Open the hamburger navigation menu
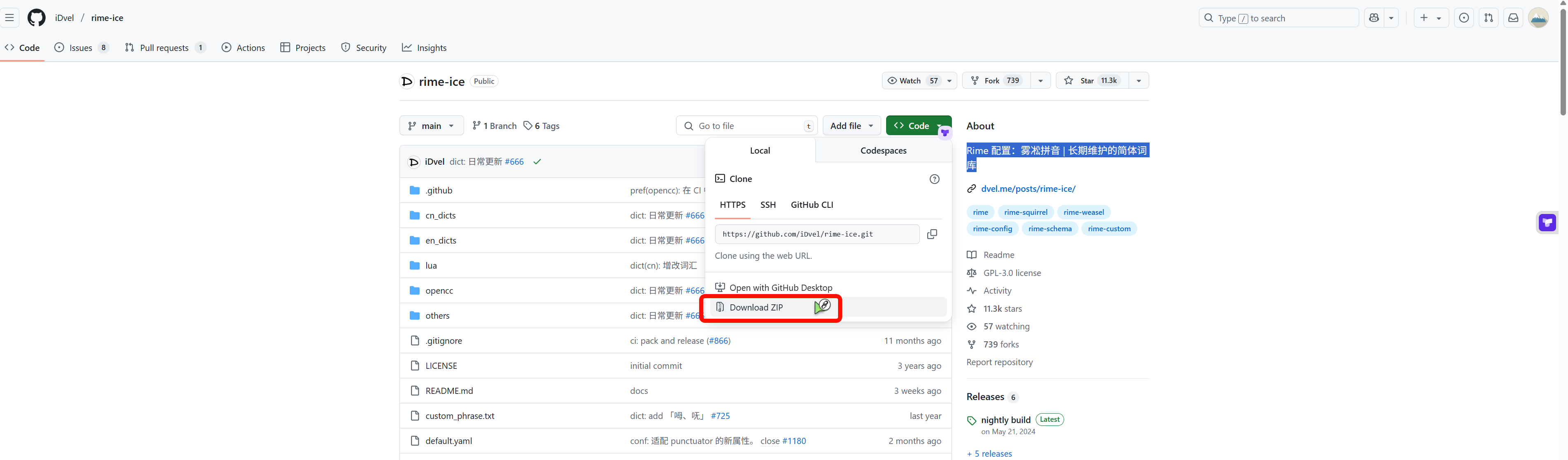The height and width of the screenshot is (460, 1568). click(9, 18)
